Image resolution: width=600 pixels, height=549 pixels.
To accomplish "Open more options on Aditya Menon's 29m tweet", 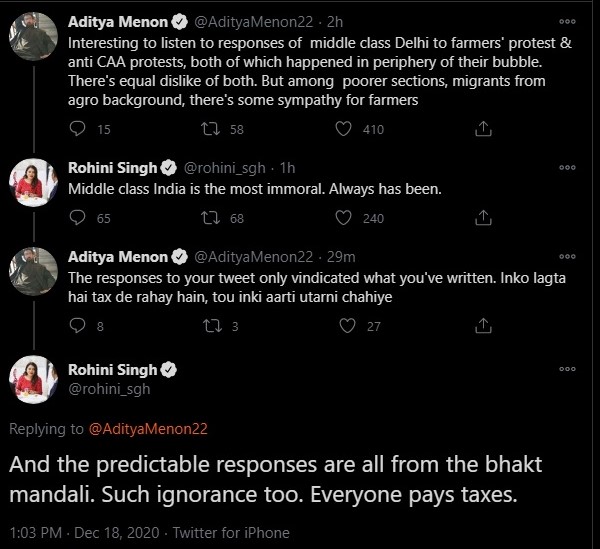I will tap(568, 257).
